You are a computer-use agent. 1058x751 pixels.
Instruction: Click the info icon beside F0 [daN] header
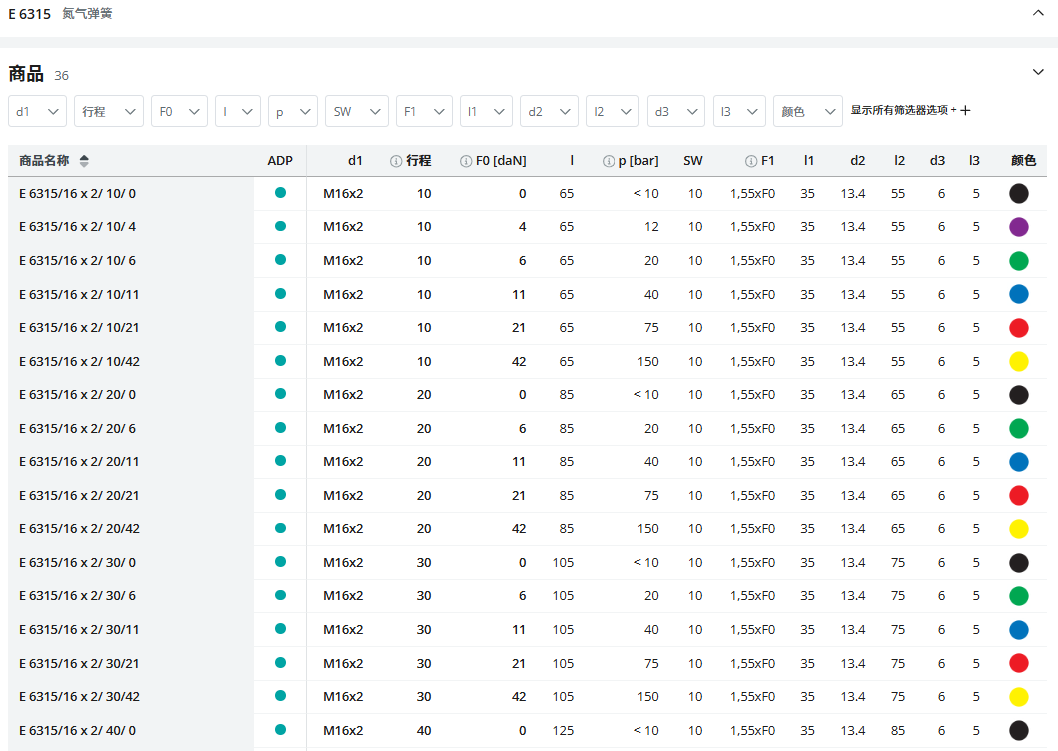(x=466, y=161)
